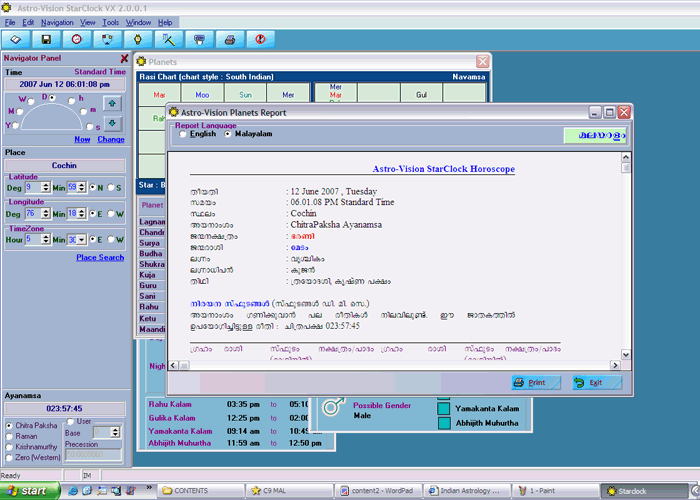Click the ayanamsa value 023:57:45 field

click(65, 408)
